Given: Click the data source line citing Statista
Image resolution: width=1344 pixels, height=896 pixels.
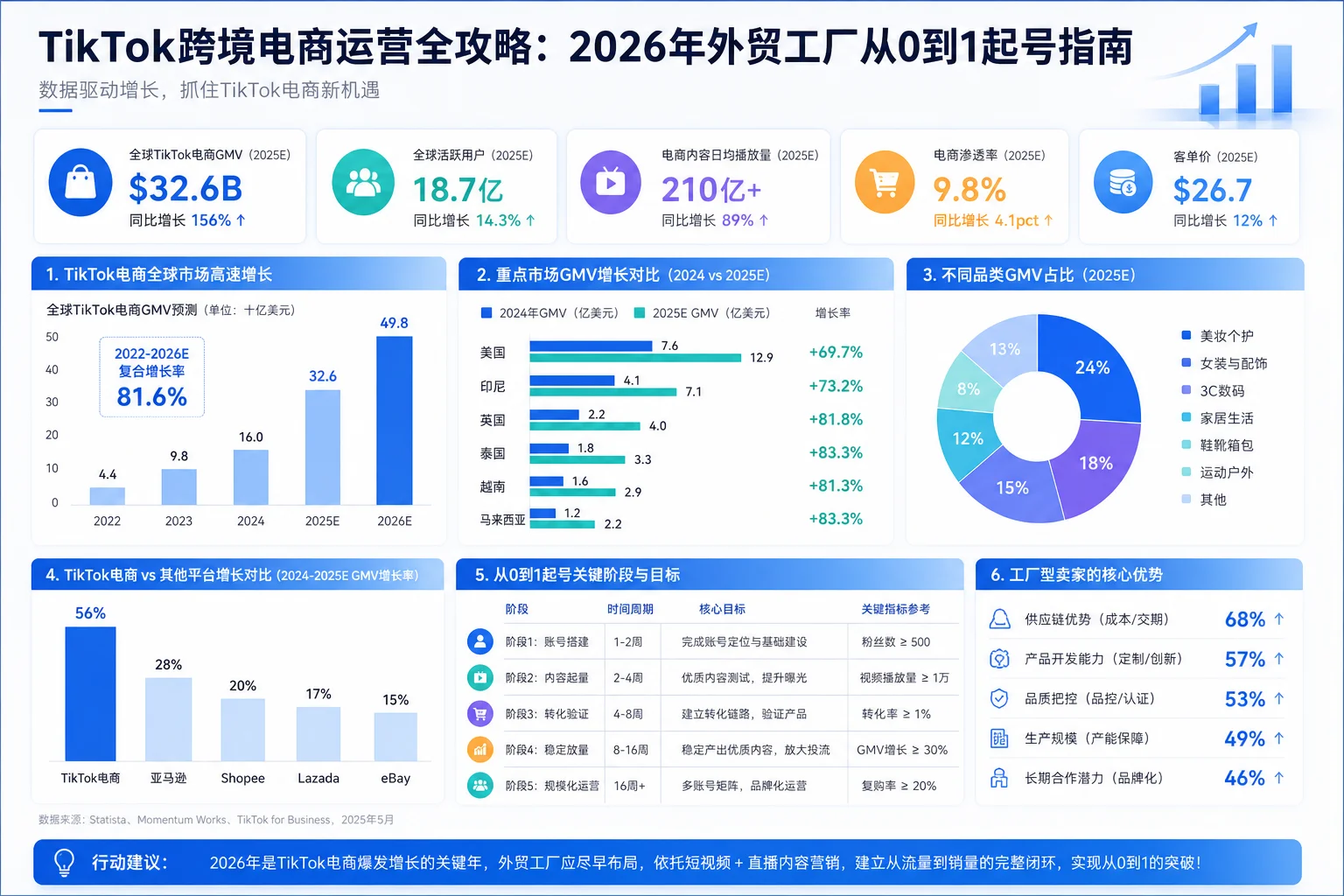Looking at the screenshot, I should pos(216,820).
